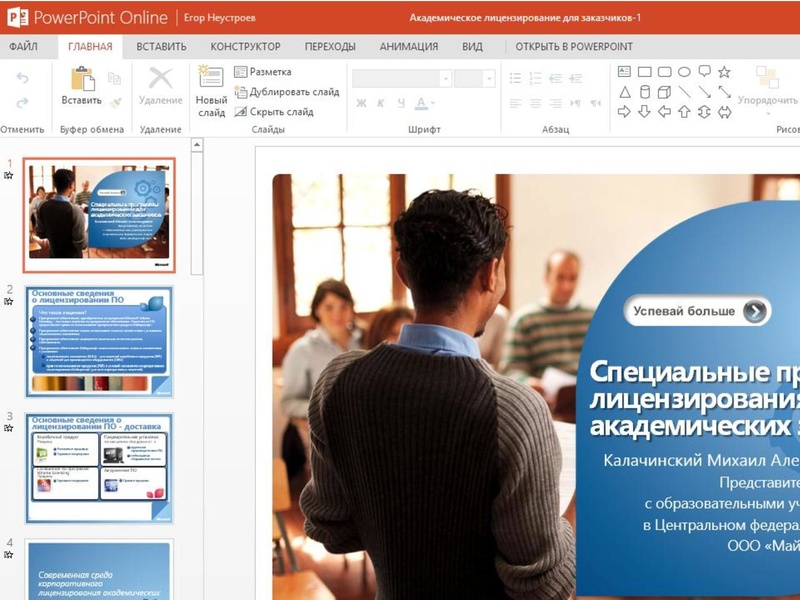Image resolution: width=800 pixels, height=600 pixels.
Task: Open the Office app launcher grid
Action: coord(17,17)
